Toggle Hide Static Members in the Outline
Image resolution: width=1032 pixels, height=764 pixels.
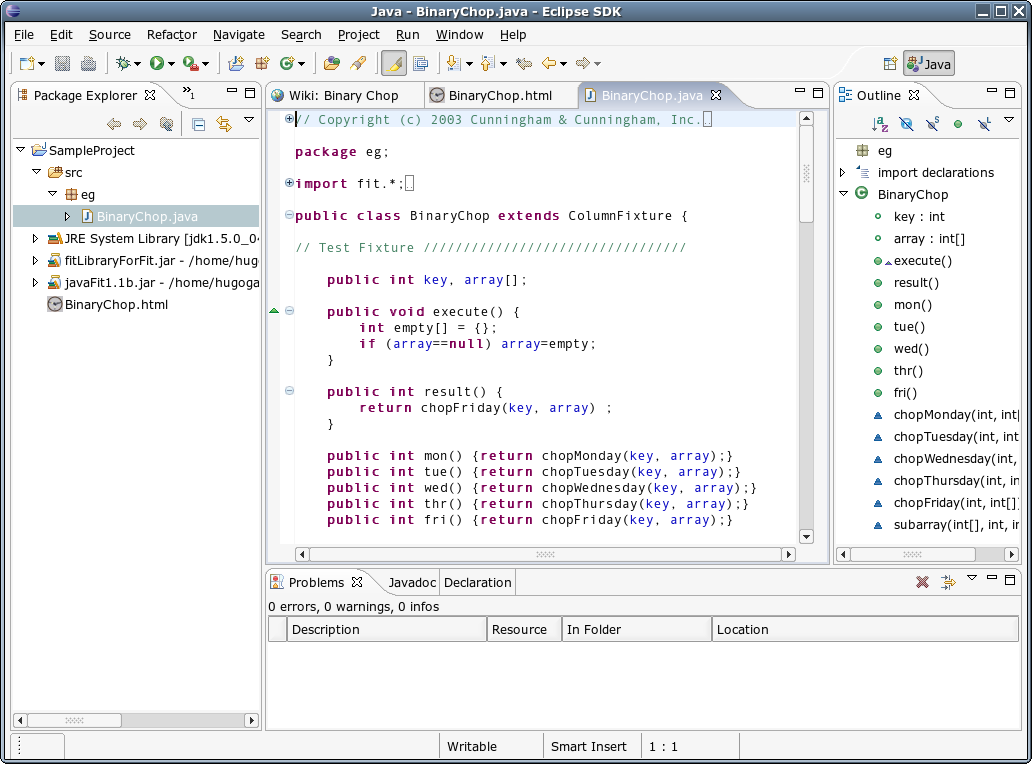pyautogui.click(x=932, y=125)
